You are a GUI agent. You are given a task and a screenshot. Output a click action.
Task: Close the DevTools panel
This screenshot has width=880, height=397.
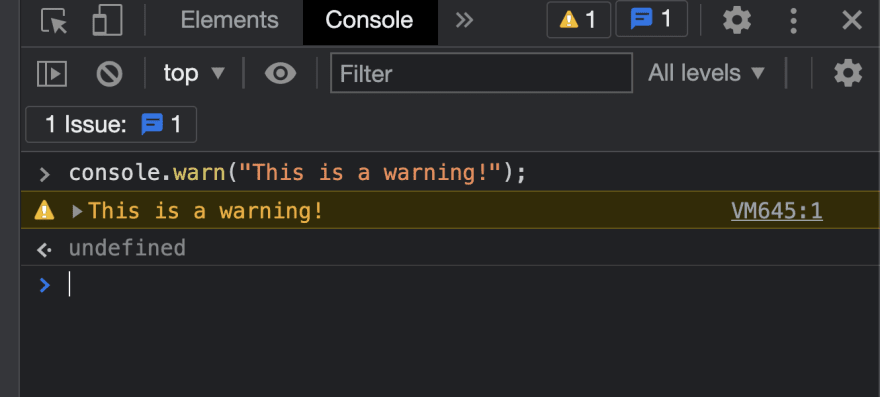pyautogui.click(x=852, y=21)
